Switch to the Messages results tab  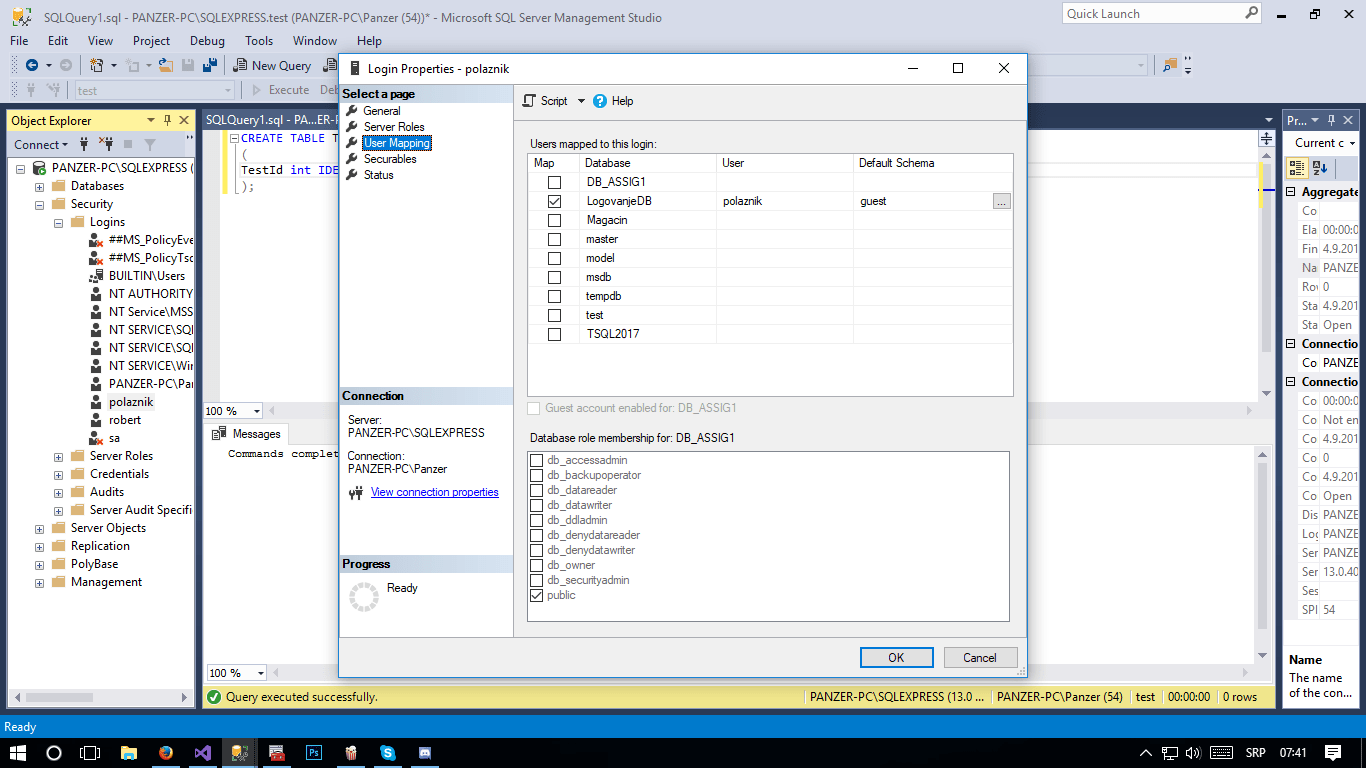tap(247, 434)
